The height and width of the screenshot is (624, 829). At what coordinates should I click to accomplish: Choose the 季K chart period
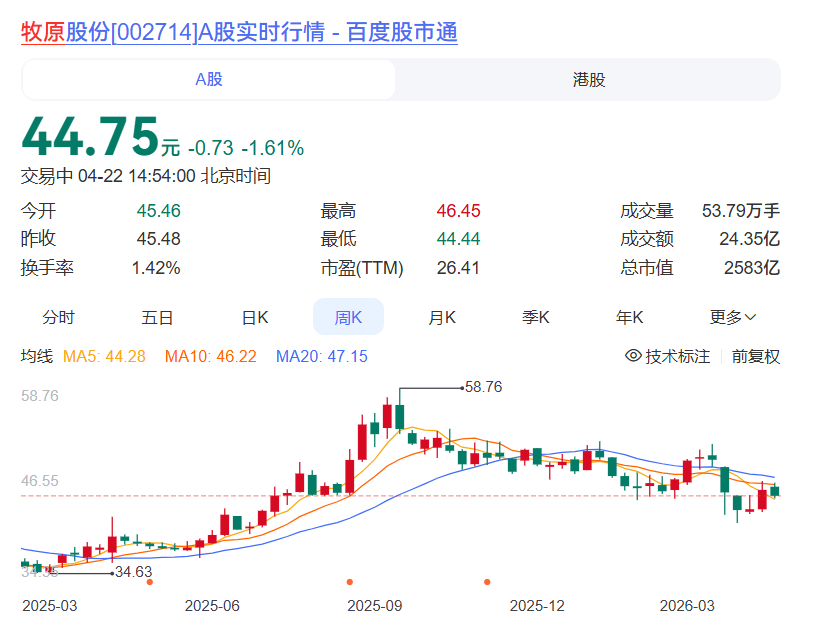coord(536,317)
